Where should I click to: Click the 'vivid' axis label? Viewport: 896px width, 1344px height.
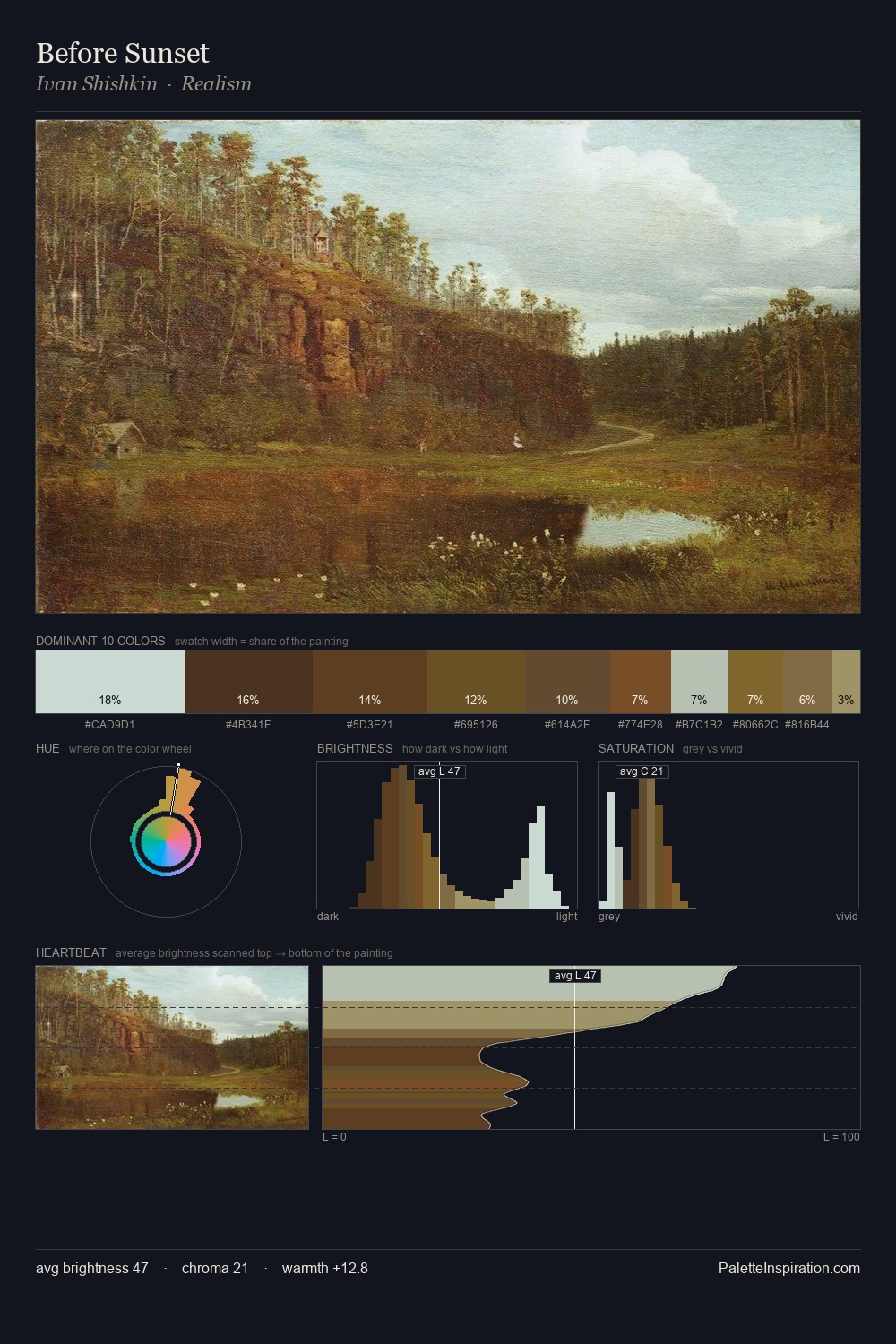tap(847, 917)
